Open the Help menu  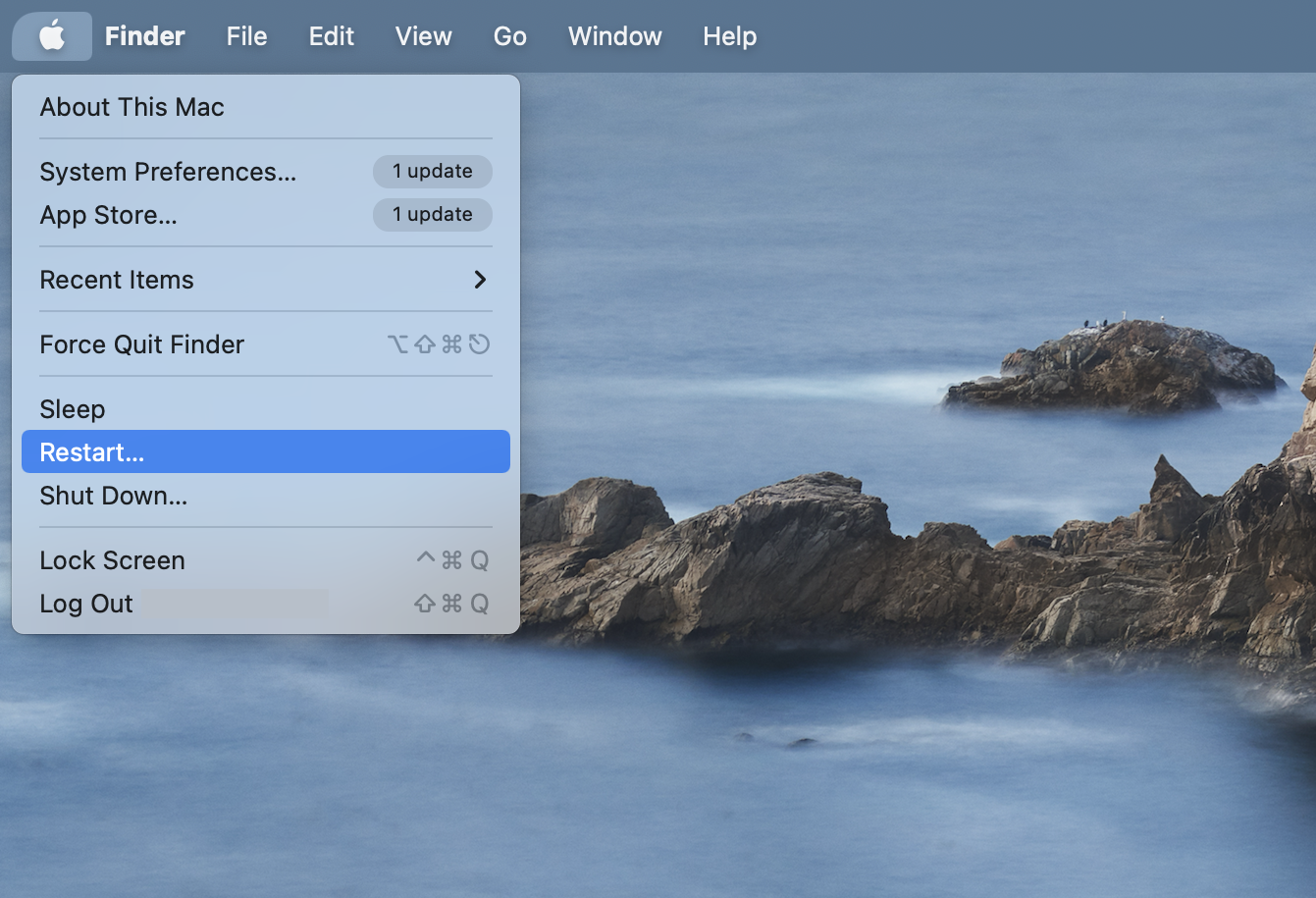[x=730, y=36]
